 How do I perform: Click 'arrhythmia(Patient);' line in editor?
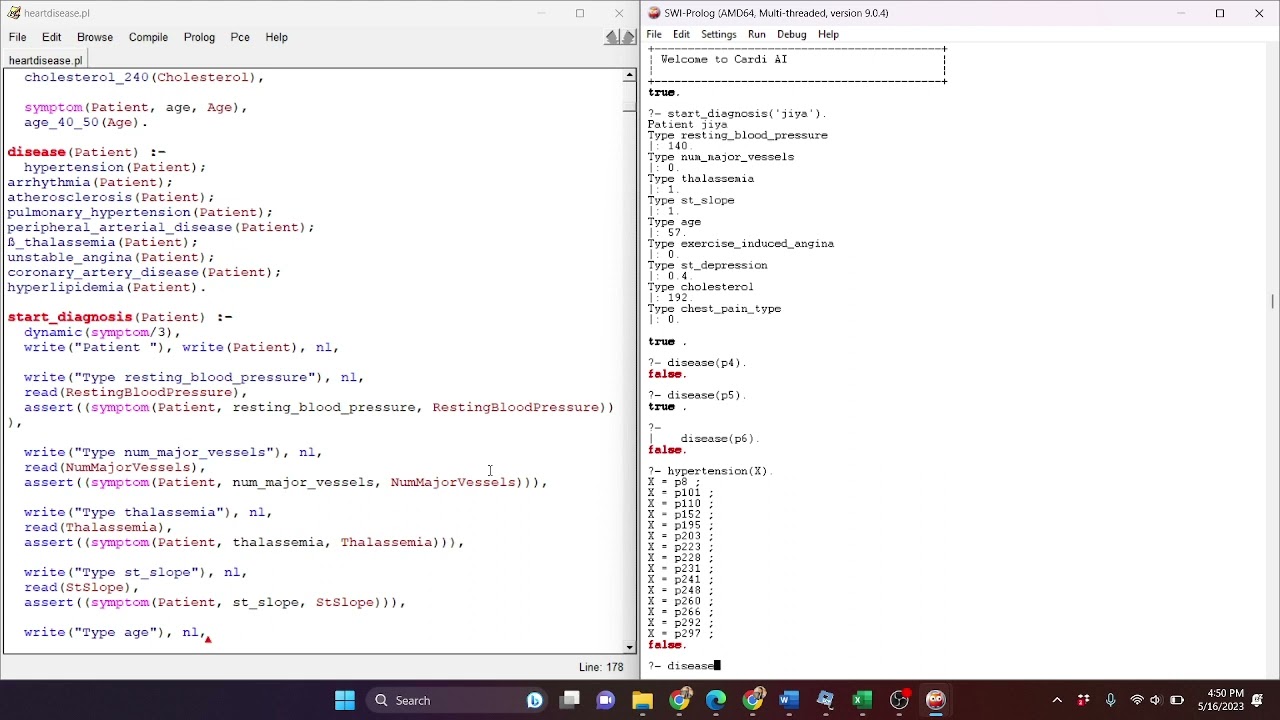90,182
